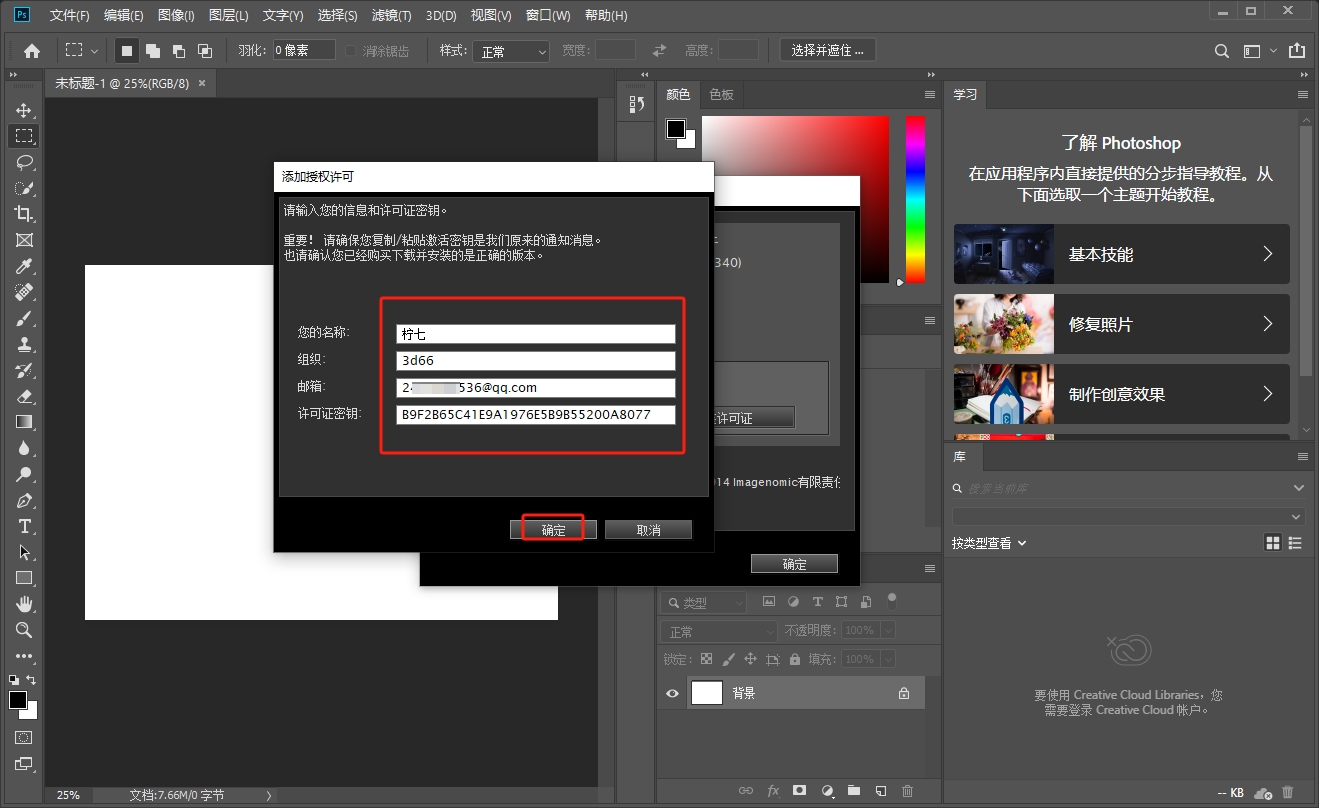1319x808 pixels.
Task: Toggle Background layer visibility eye
Action: [x=672, y=693]
